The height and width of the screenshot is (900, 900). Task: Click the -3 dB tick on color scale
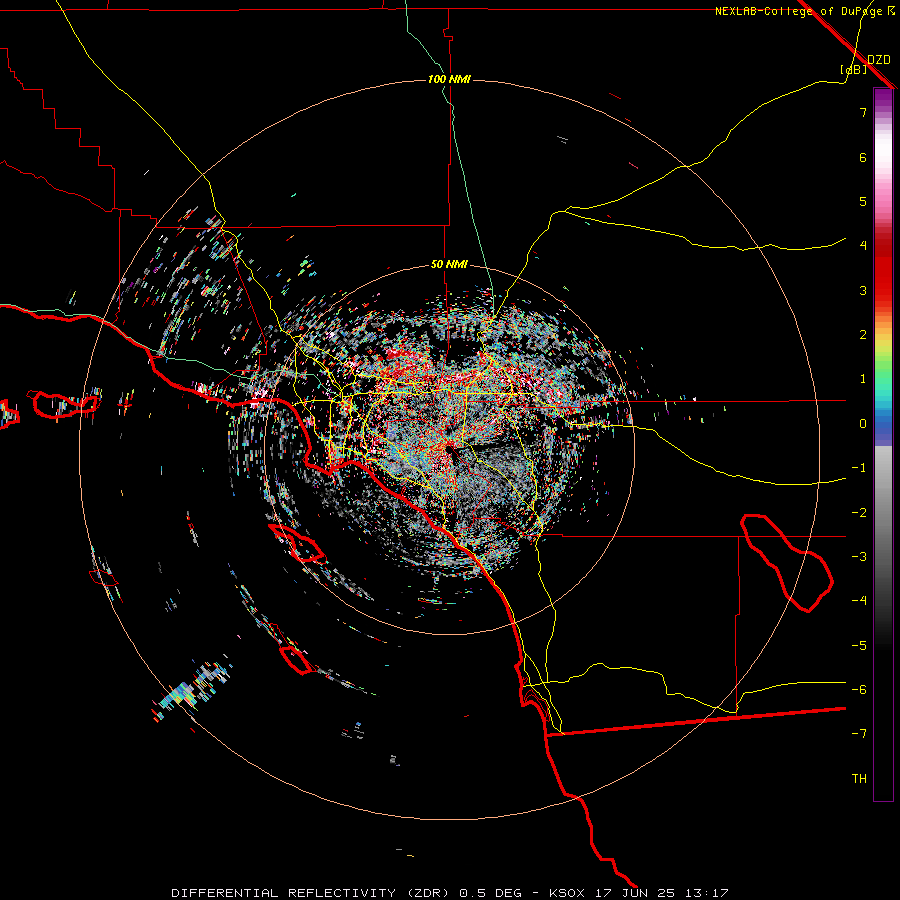pos(859,557)
